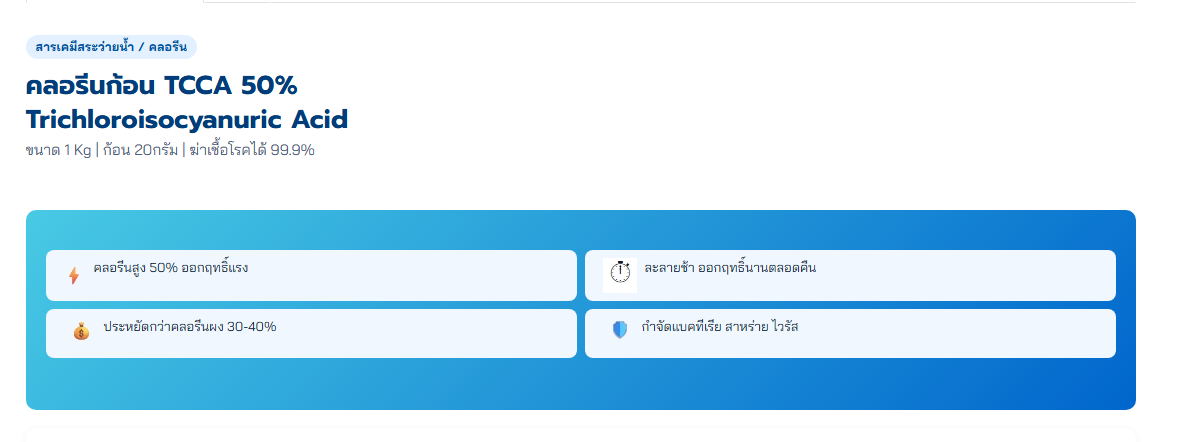The width and height of the screenshot is (1179, 442).
Task: Select the กำจัดแบคทีเรีย สาหร่าย ไวรัส text
Action: [x=720, y=327]
